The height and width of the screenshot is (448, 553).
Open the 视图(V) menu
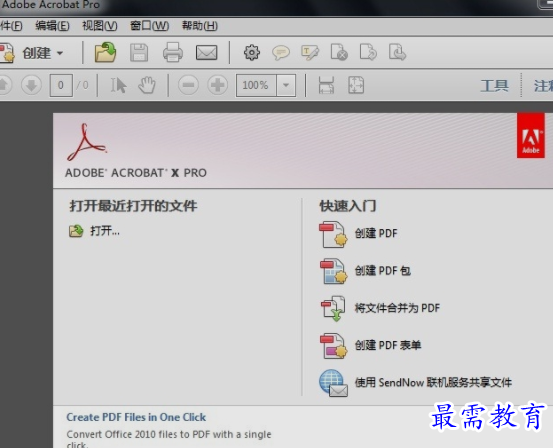(99, 26)
